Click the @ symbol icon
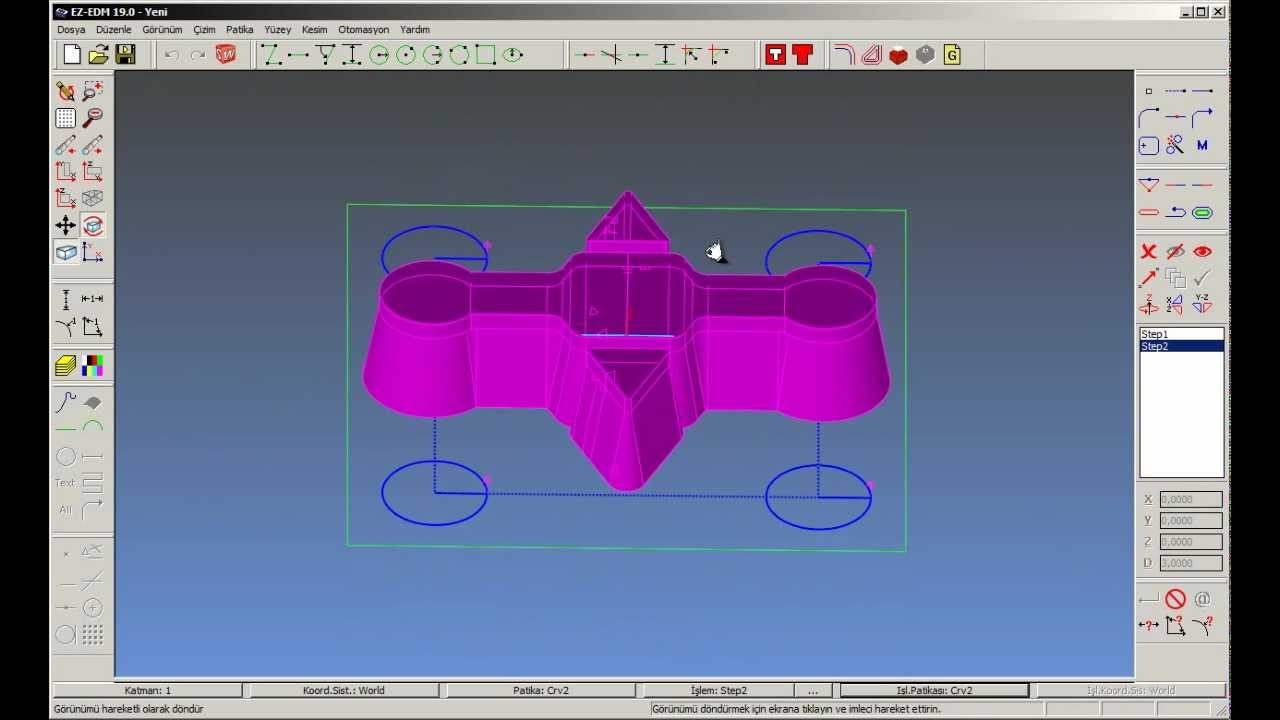This screenshot has width=1280, height=720. 1202,599
